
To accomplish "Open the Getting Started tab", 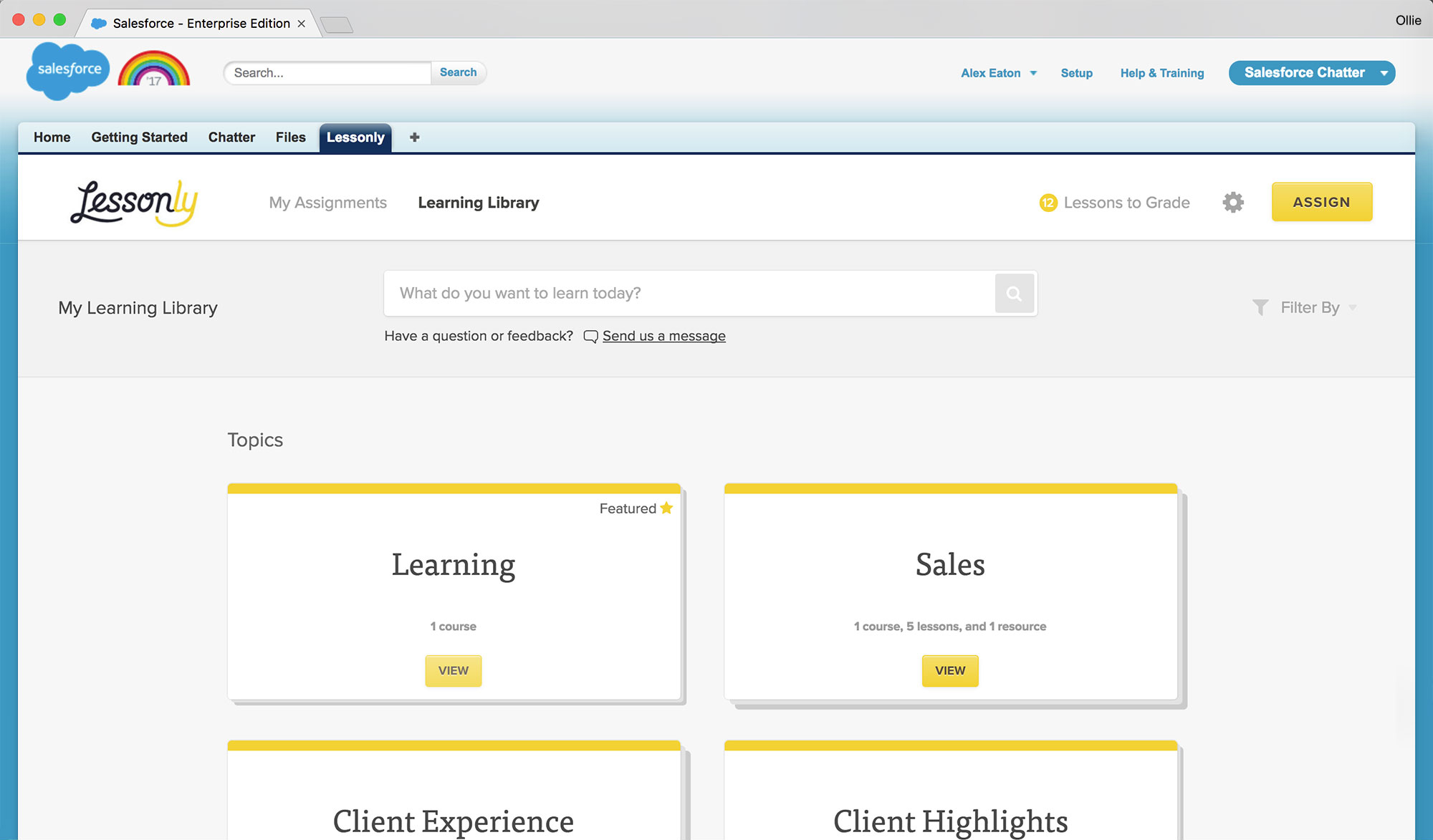I will 139,137.
